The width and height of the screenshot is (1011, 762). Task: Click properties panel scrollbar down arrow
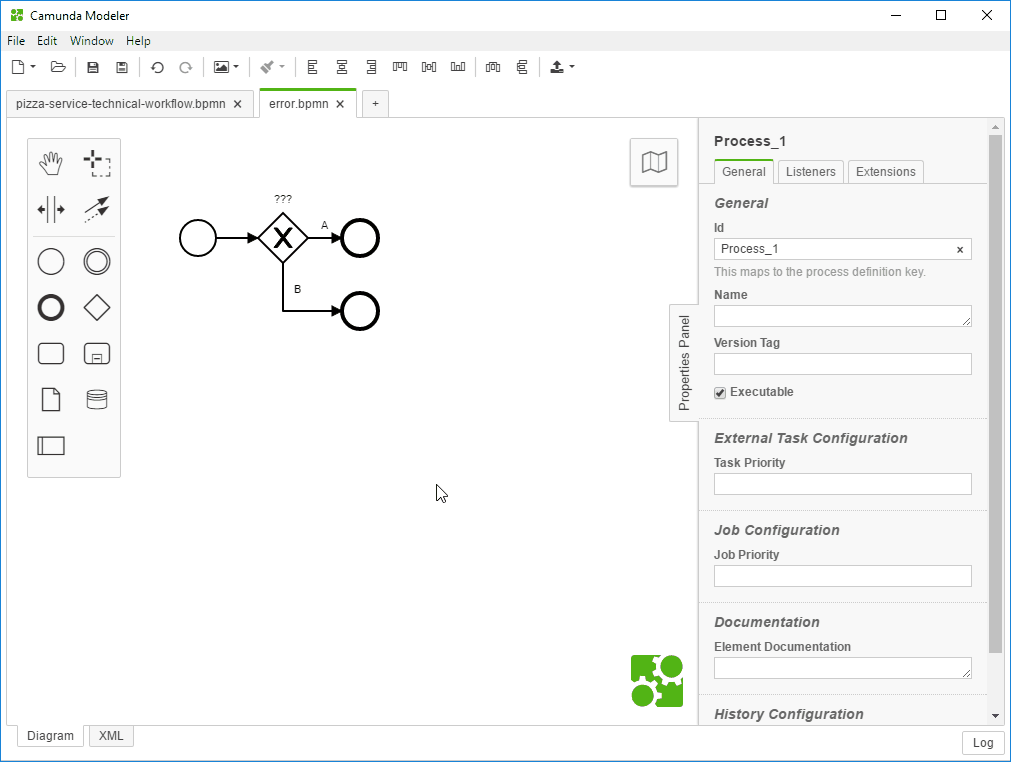click(x=996, y=716)
